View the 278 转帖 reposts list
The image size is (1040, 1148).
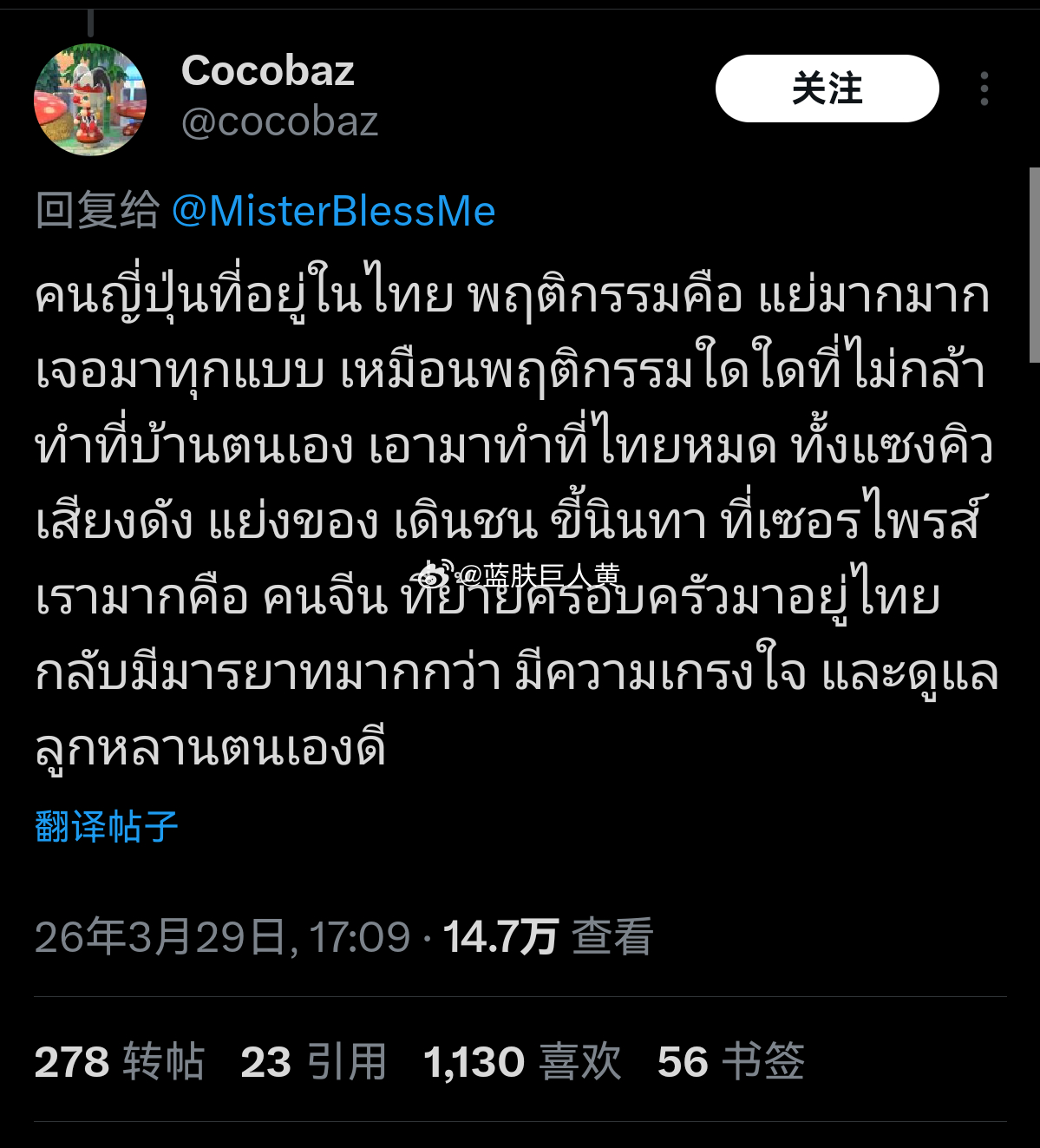120,1061
